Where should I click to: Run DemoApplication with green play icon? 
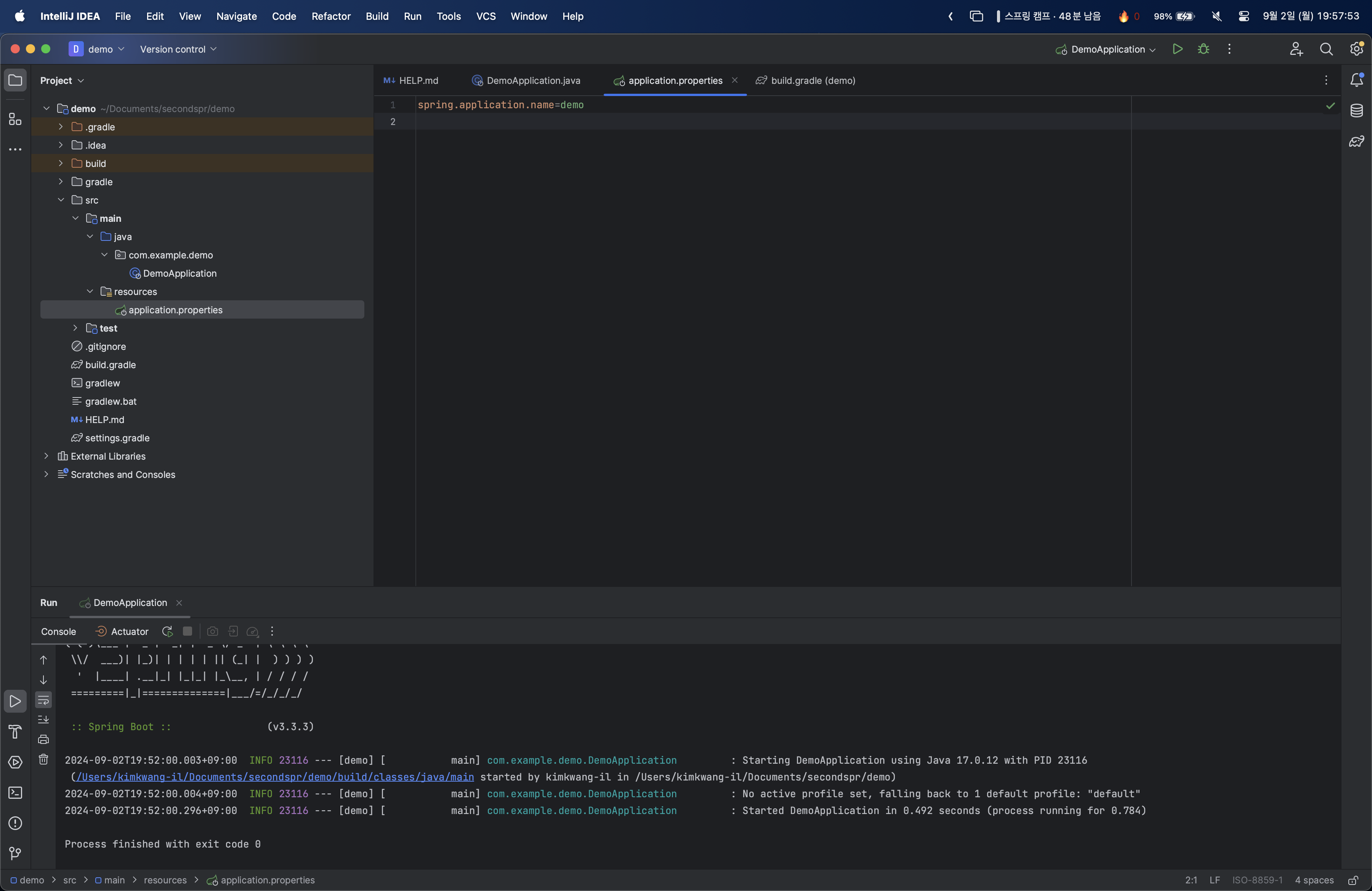[1177, 49]
